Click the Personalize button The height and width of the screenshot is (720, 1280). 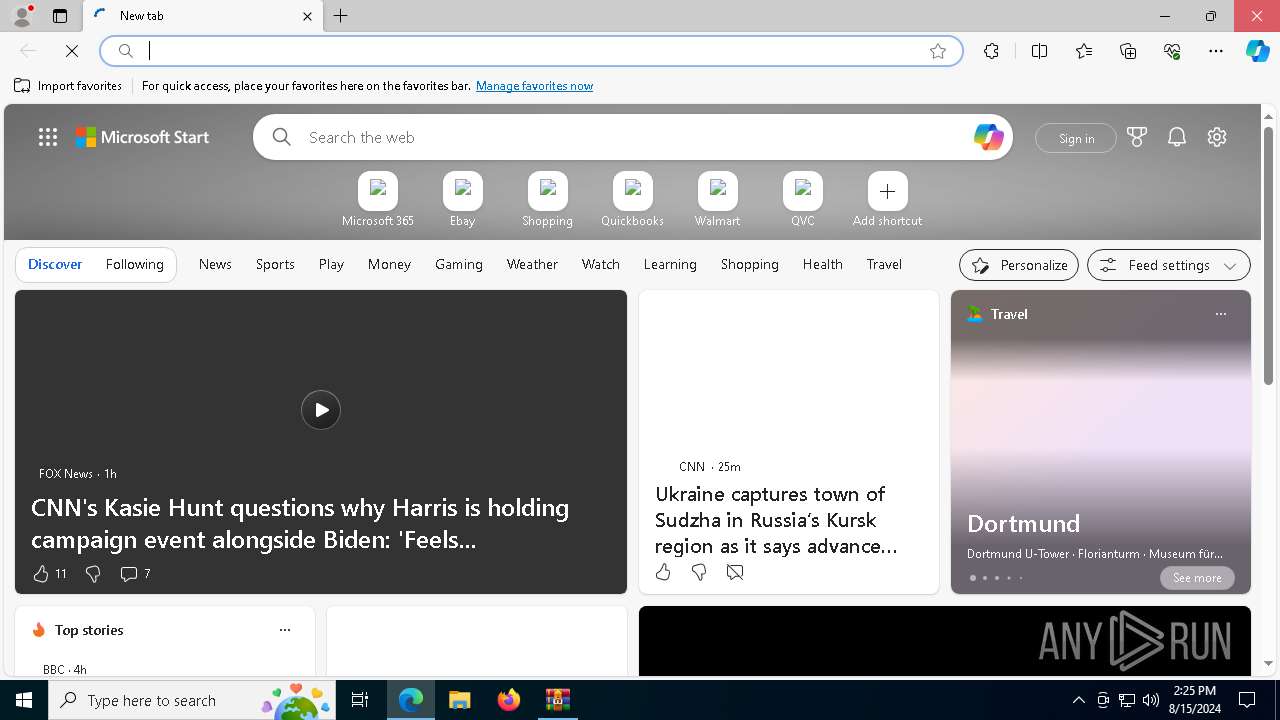pyautogui.click(x=1019, y=265)
